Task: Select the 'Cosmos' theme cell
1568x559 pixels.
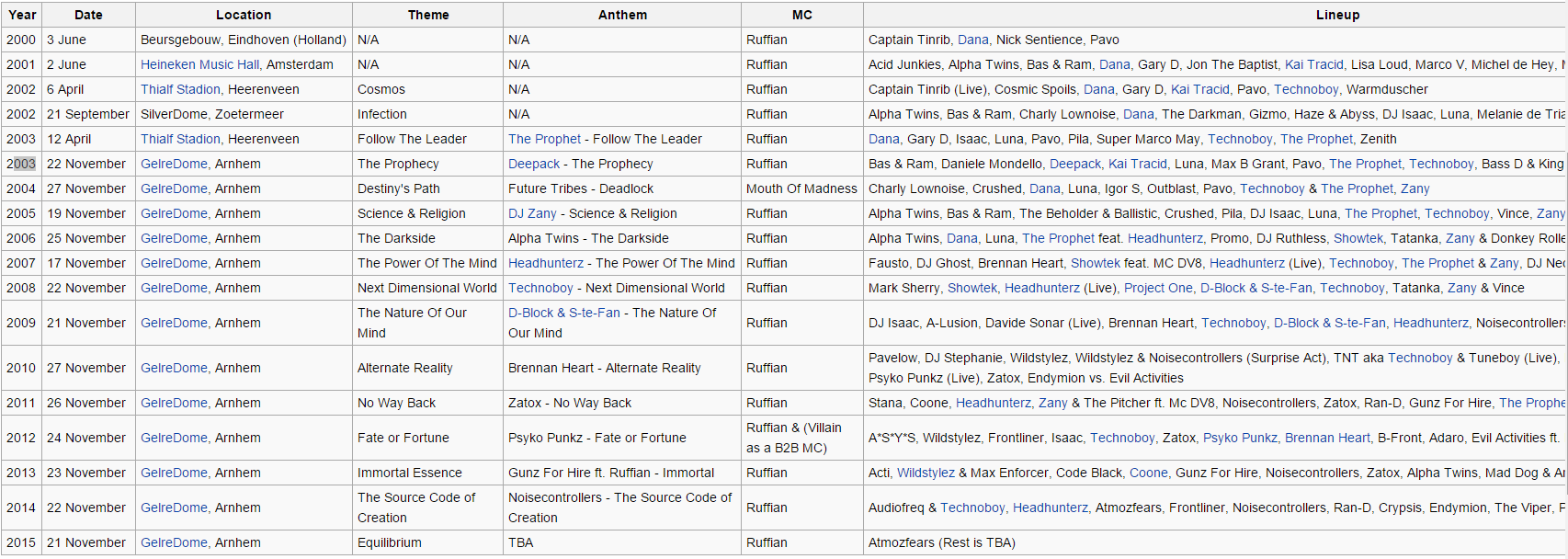Action: (427, 89)
